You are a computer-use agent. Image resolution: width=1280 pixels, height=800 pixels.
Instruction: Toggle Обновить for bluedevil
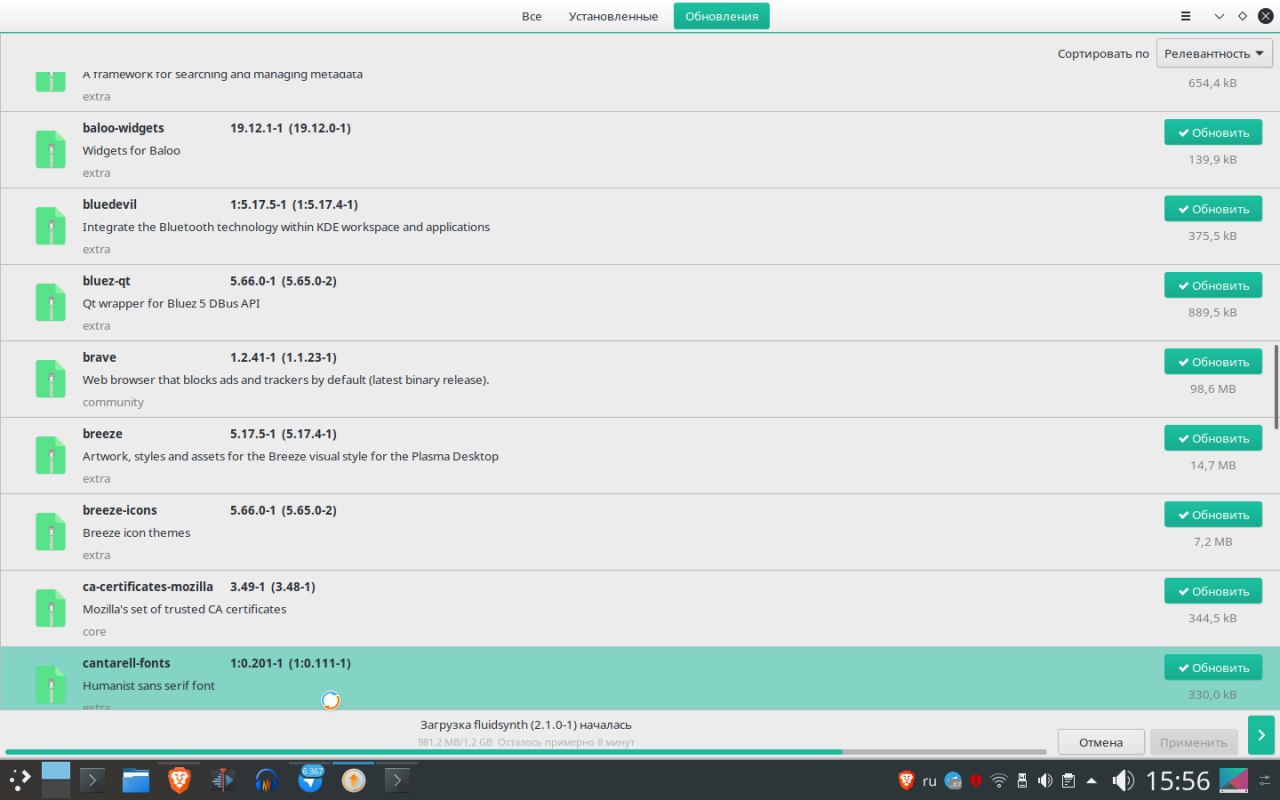click(x=1213, y=209)
